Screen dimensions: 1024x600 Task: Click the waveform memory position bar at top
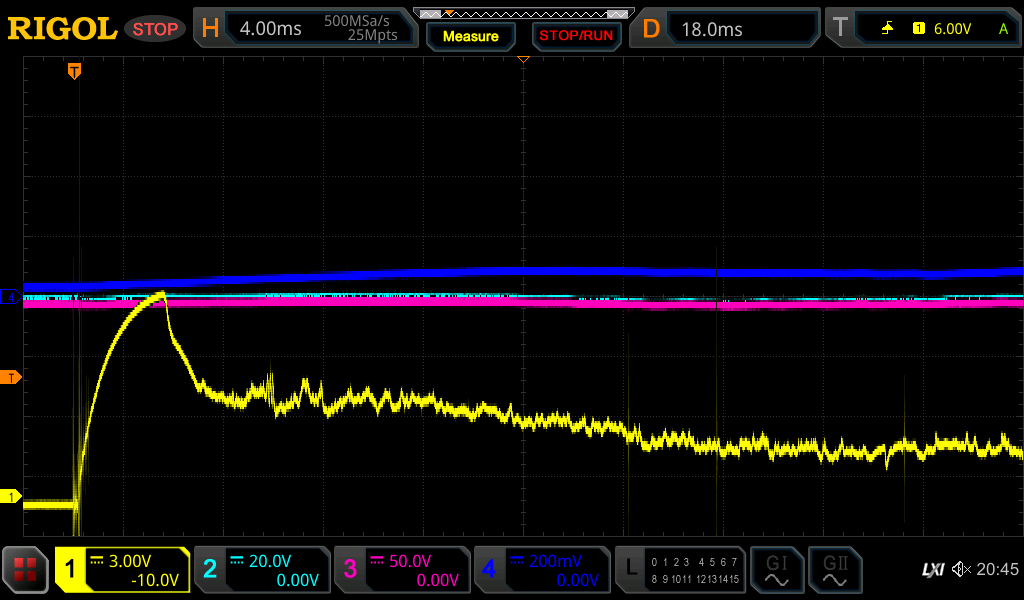(524, 13)
